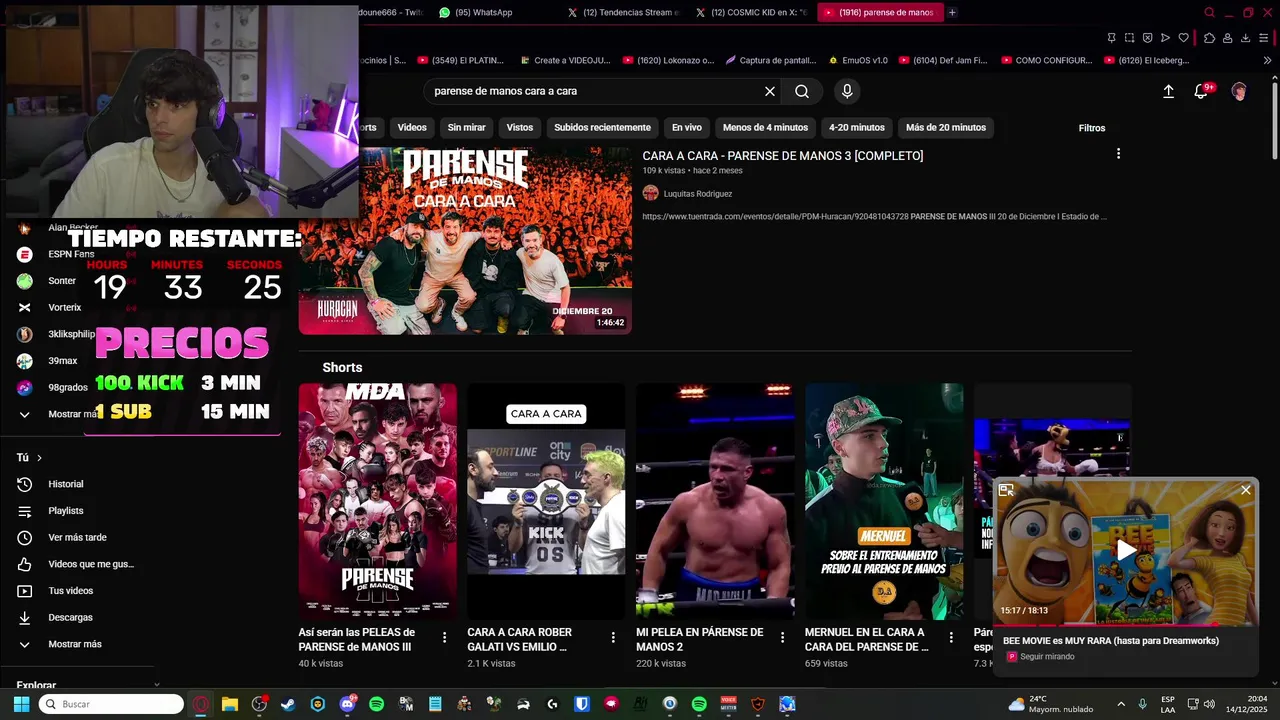Image resolution: width=1280 pixels, height=720 pixels.
Task: Open Luquitas Rodriguez channel link
Action: pos(698,194)
